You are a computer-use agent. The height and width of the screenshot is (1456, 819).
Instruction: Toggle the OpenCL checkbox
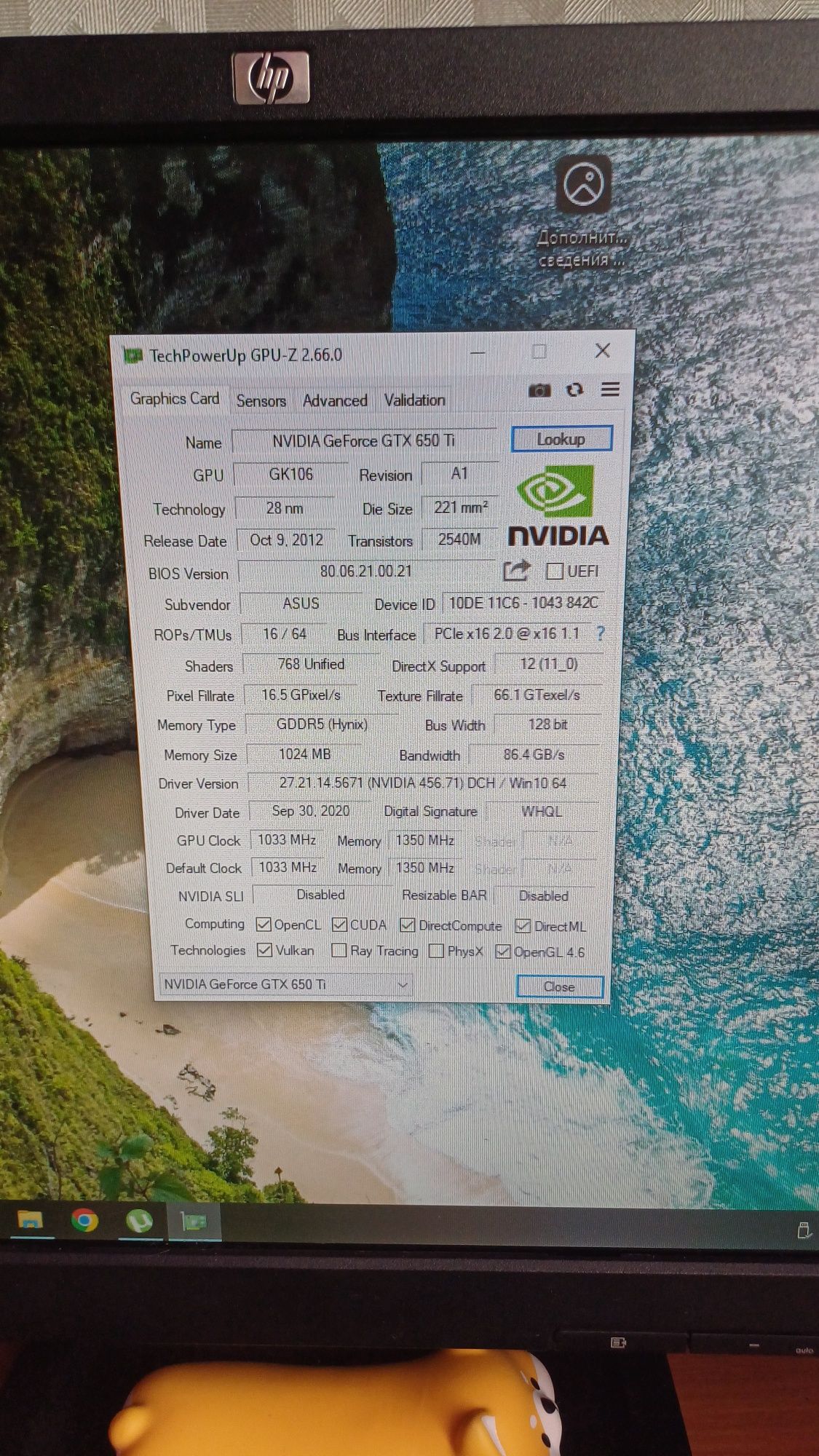point(264,925)
